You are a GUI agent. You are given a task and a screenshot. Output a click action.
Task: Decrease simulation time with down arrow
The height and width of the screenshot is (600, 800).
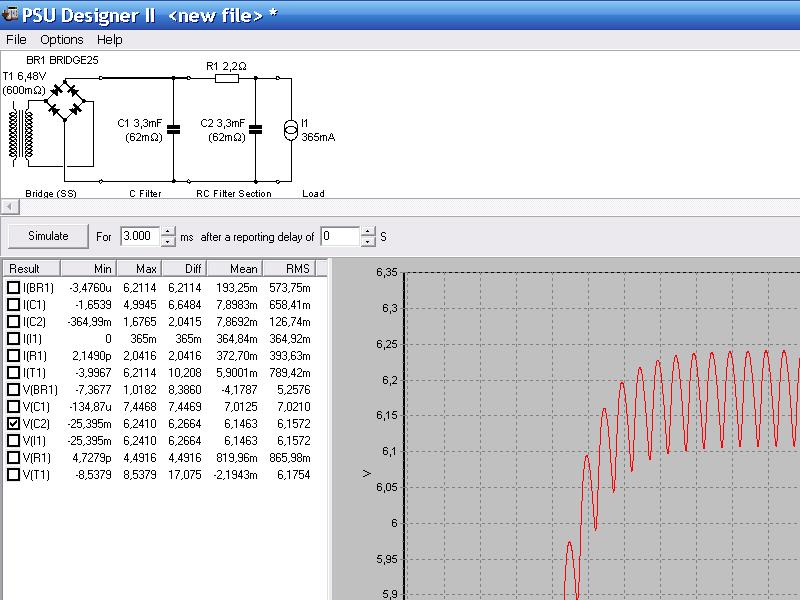(x=168, y=242)
